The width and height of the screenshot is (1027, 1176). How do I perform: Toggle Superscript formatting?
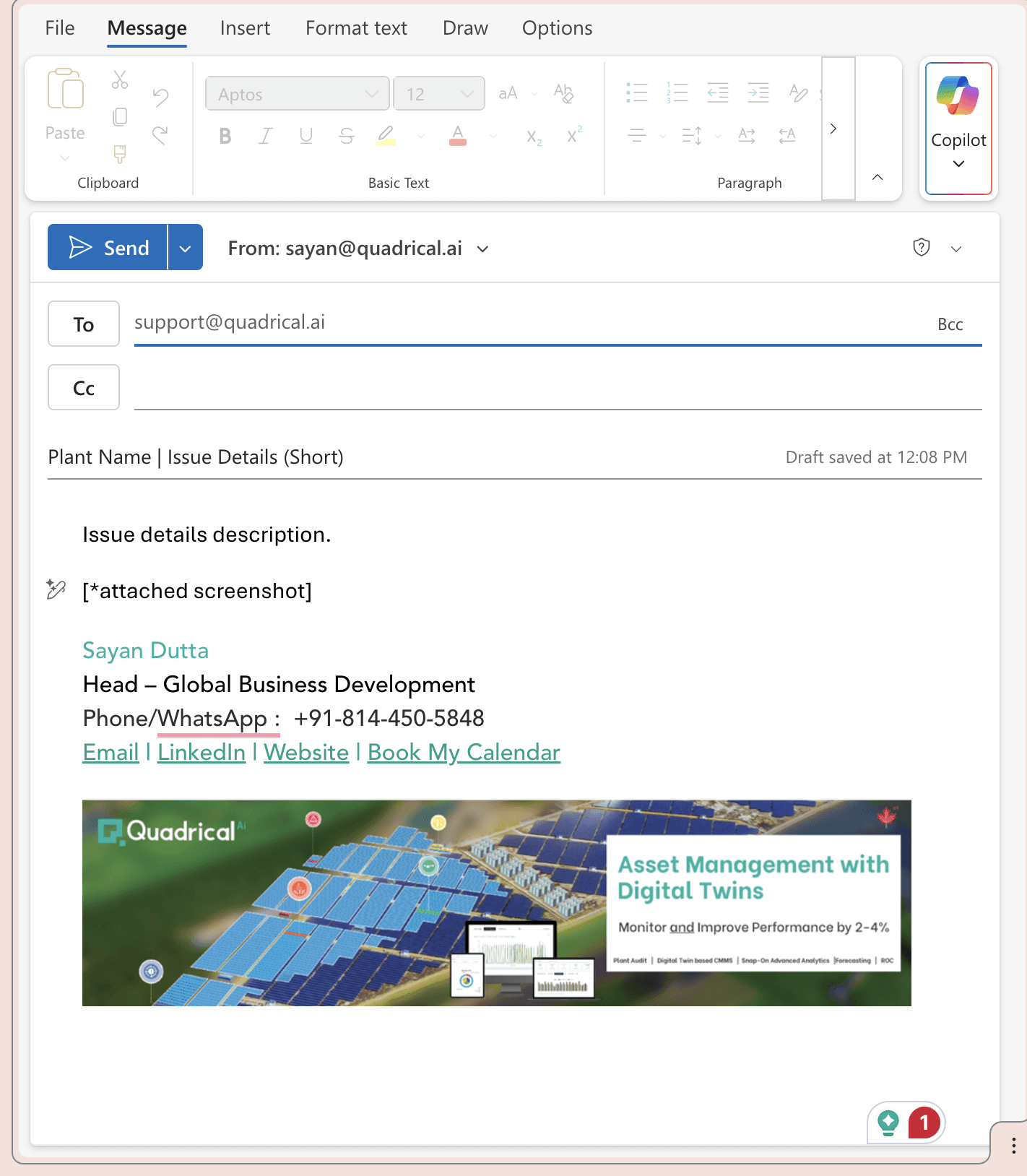click(574, 134)
